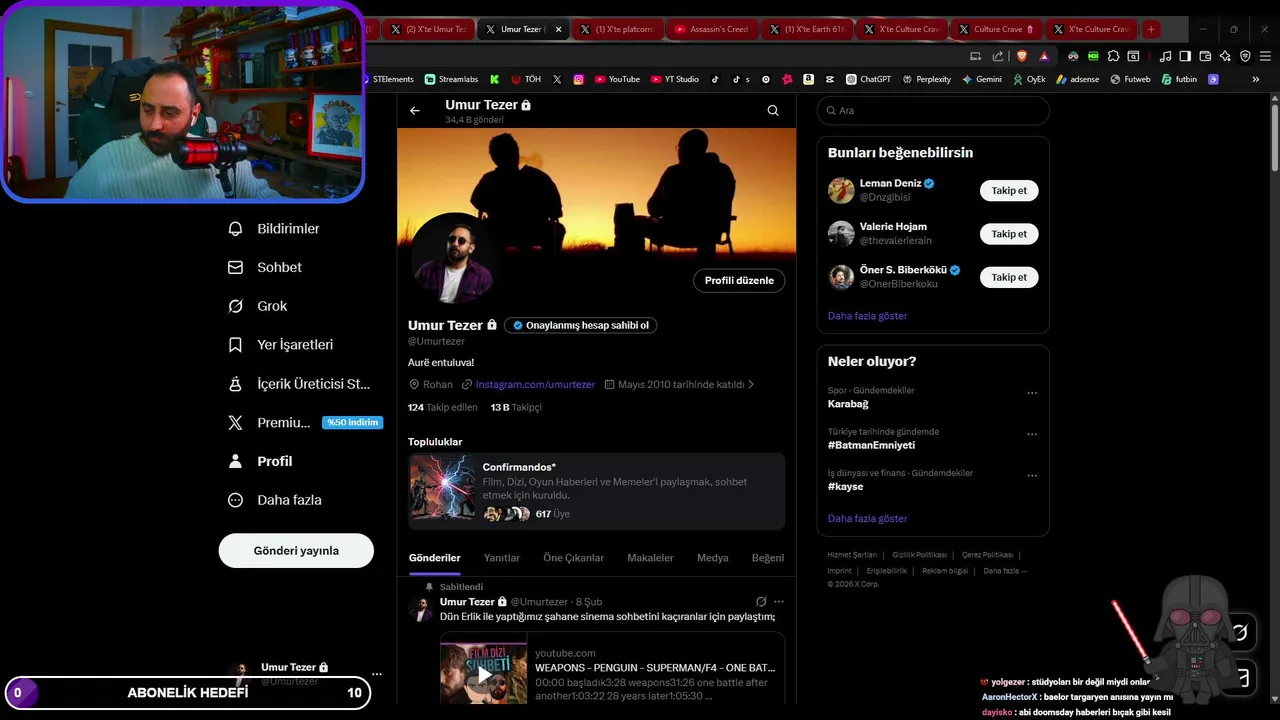1280x720 pixels.
Task: Open browser main menu hamburger icon
Action: [x=1265, y=56]
